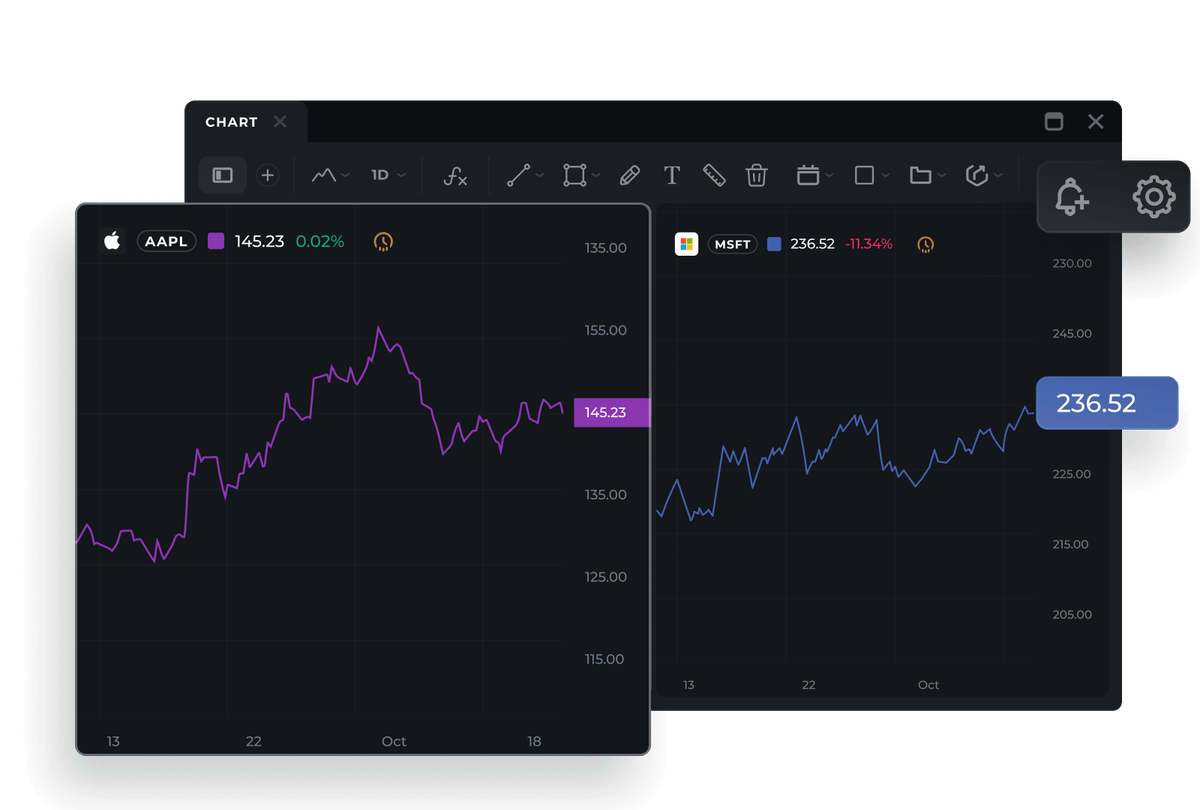Click the purple 145.23 price axis label
This screenshot has width=1200, height=810.
[x=612, y=412]
